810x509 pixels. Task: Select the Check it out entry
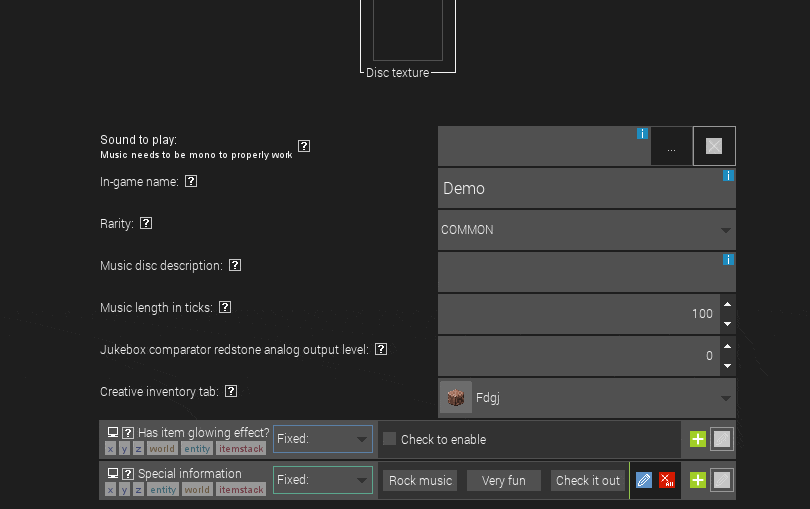pos(588,481)
